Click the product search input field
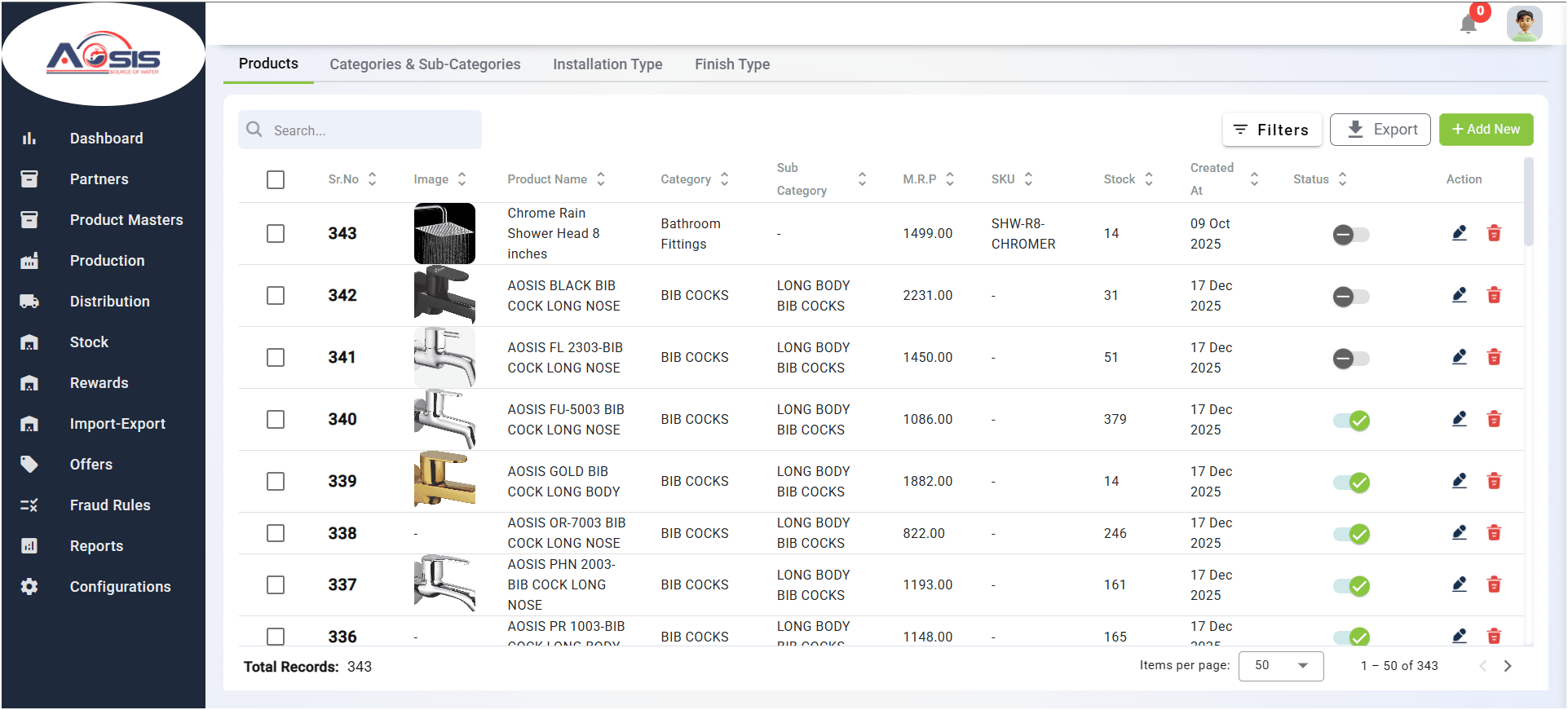The image size is (1568, 710). 360,130
